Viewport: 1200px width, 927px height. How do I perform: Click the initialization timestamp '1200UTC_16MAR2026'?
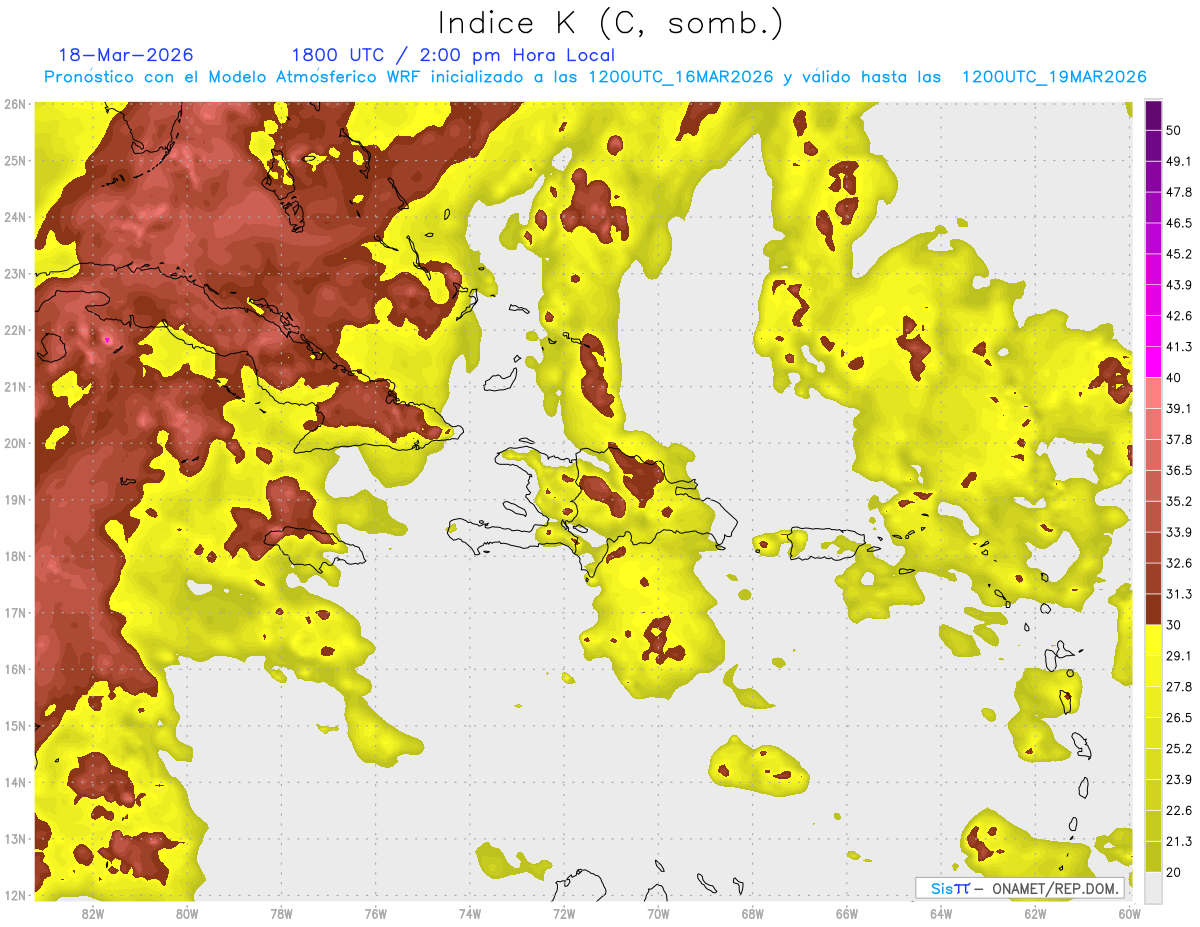681,77
